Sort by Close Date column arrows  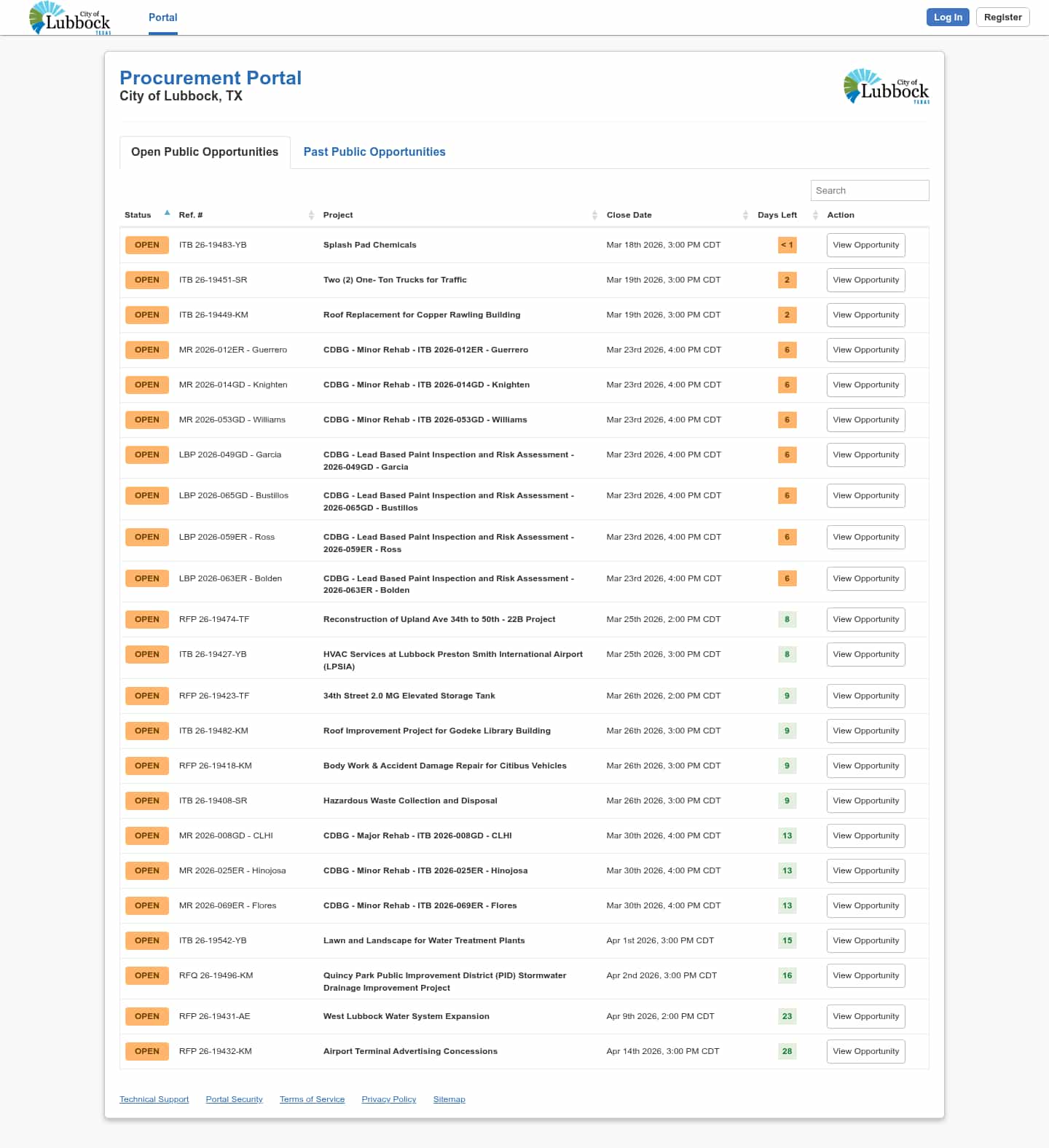[745, 215]
